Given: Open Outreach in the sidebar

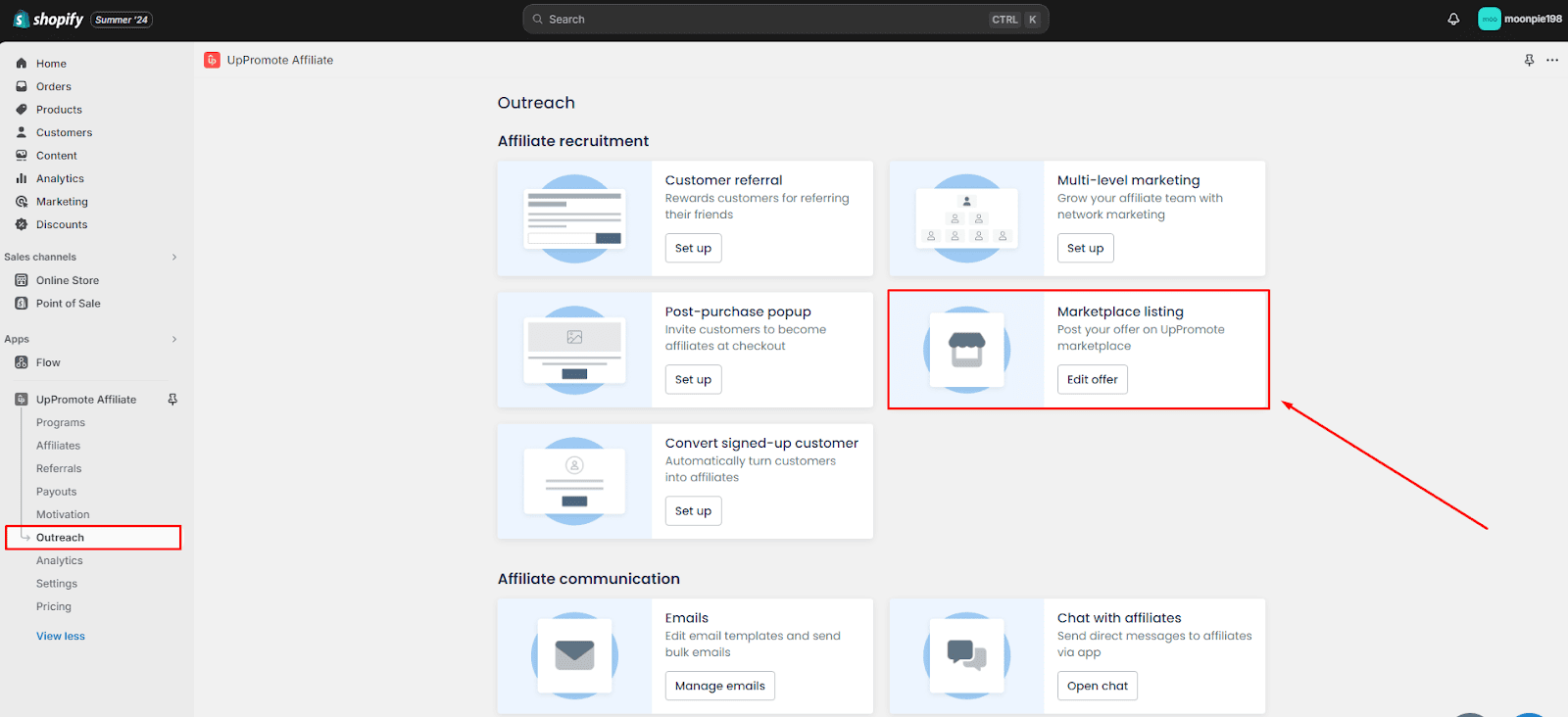Looking at the screenshot, I should point(60,538).
